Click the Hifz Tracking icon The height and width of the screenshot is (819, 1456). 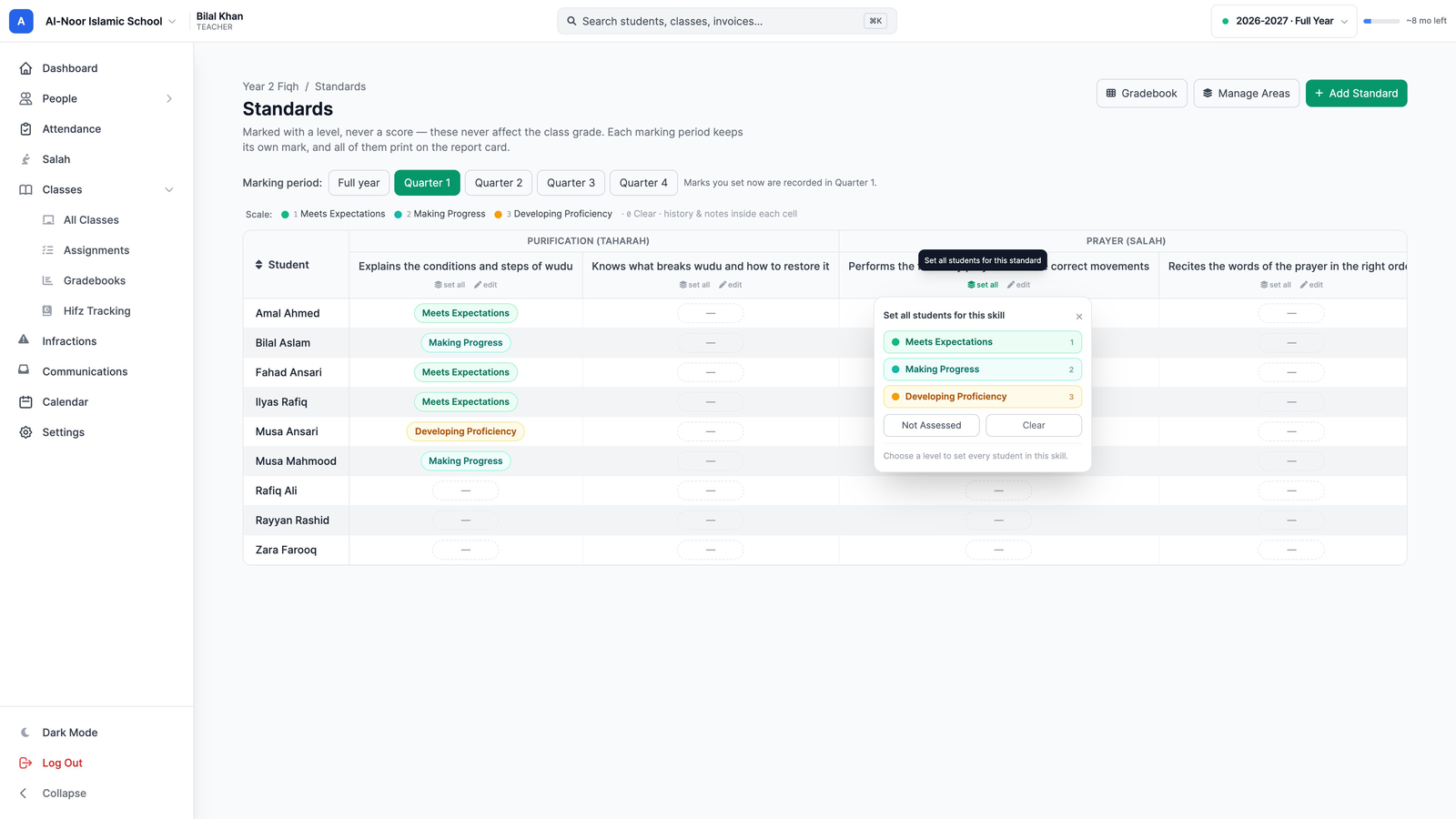click(x=47, y=311)
